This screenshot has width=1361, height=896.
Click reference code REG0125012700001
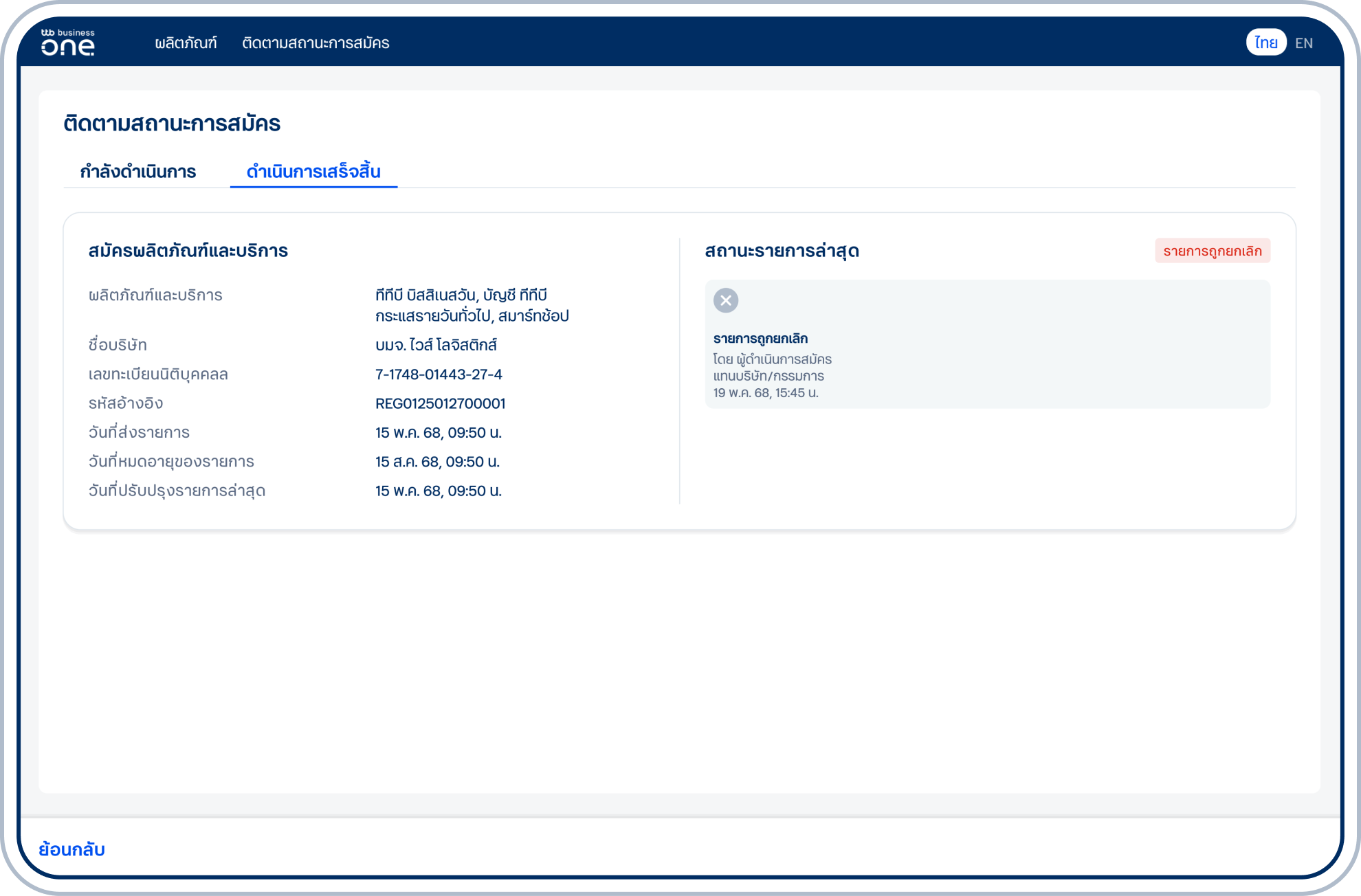click(x=440, y=403)
